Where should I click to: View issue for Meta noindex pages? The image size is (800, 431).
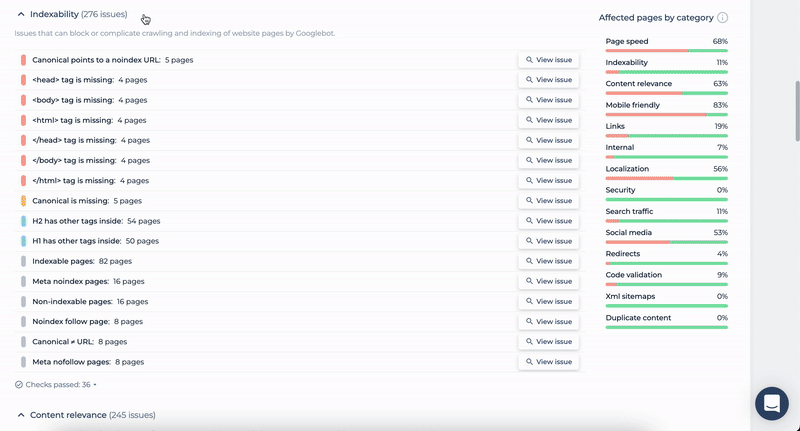click(x=548, y=282)
